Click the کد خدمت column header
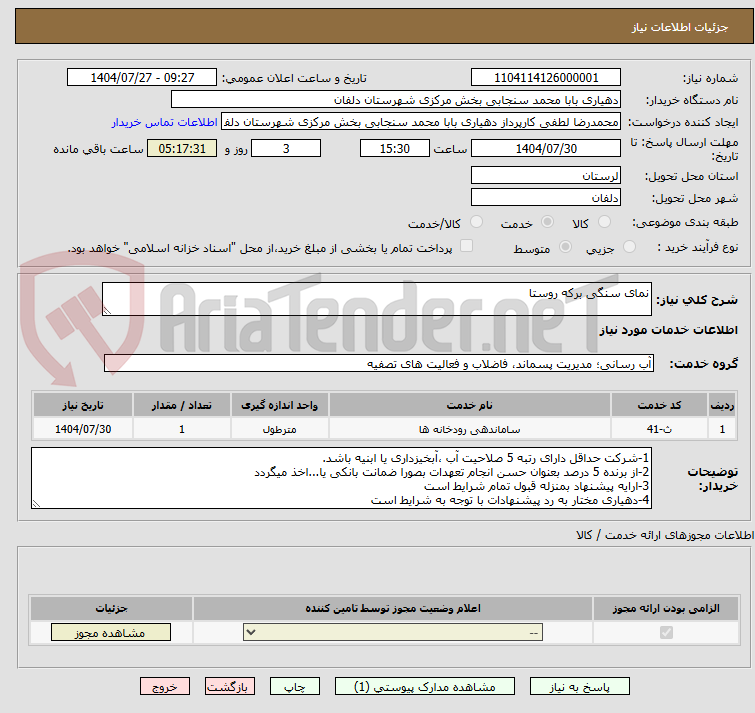 tap(659, 405)
